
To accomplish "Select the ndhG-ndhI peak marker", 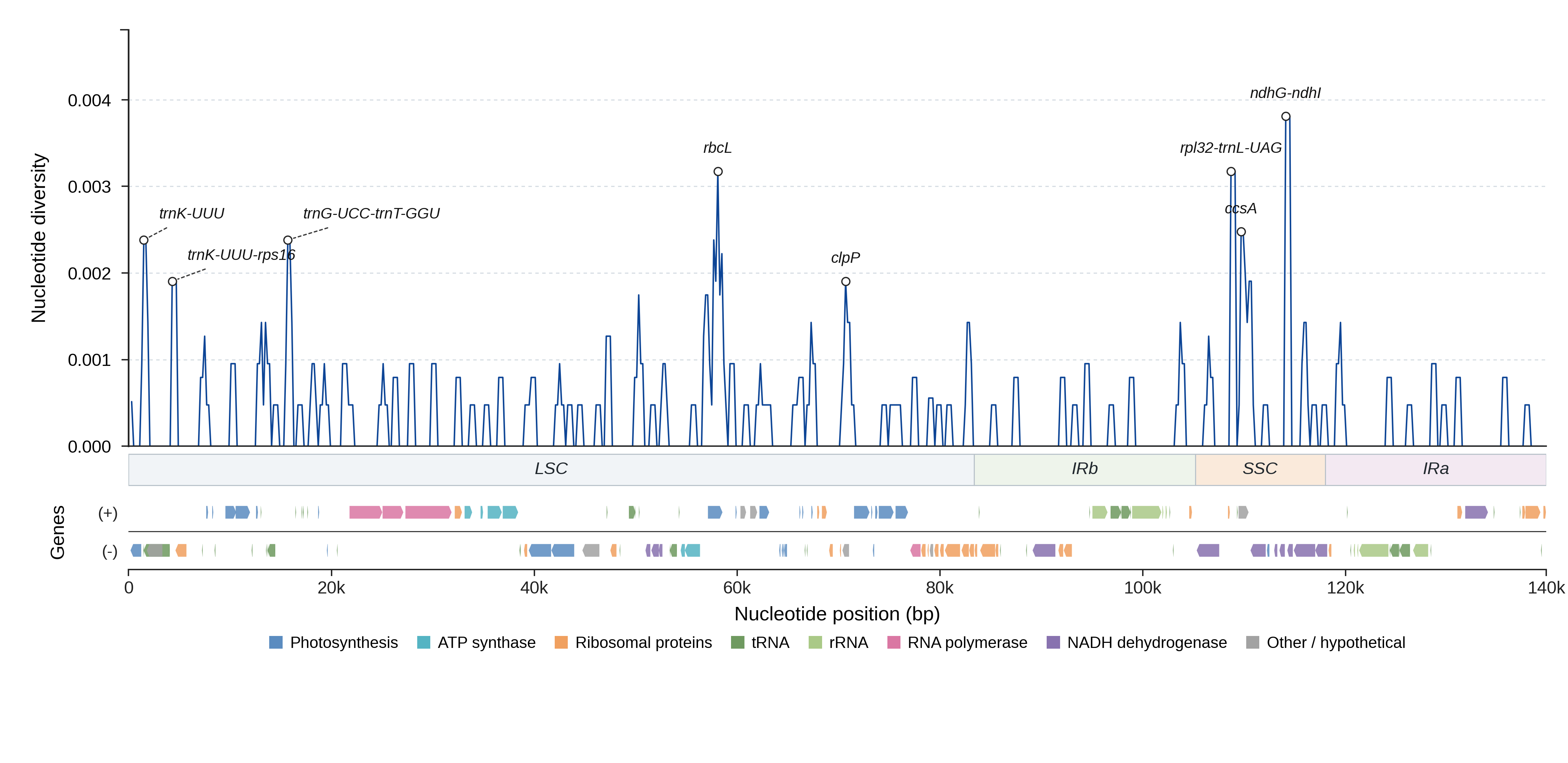I will tap(1286, 116).
